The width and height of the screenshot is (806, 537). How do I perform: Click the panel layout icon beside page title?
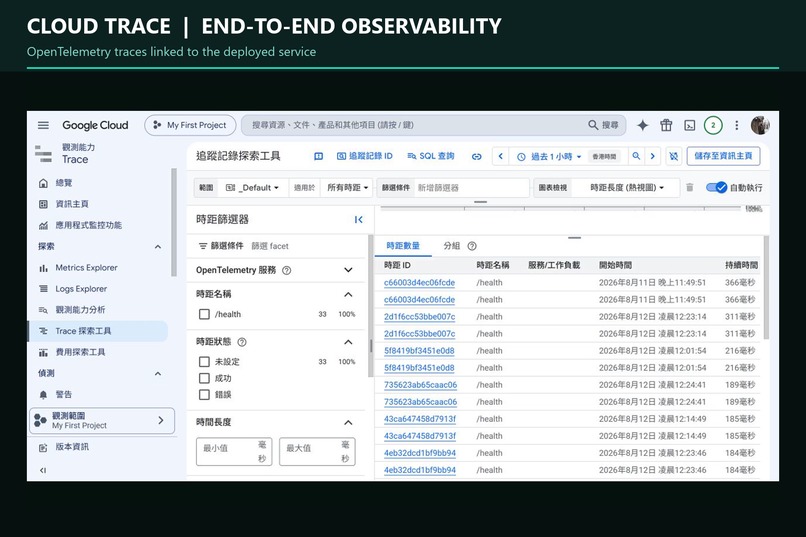pos(319,156)
